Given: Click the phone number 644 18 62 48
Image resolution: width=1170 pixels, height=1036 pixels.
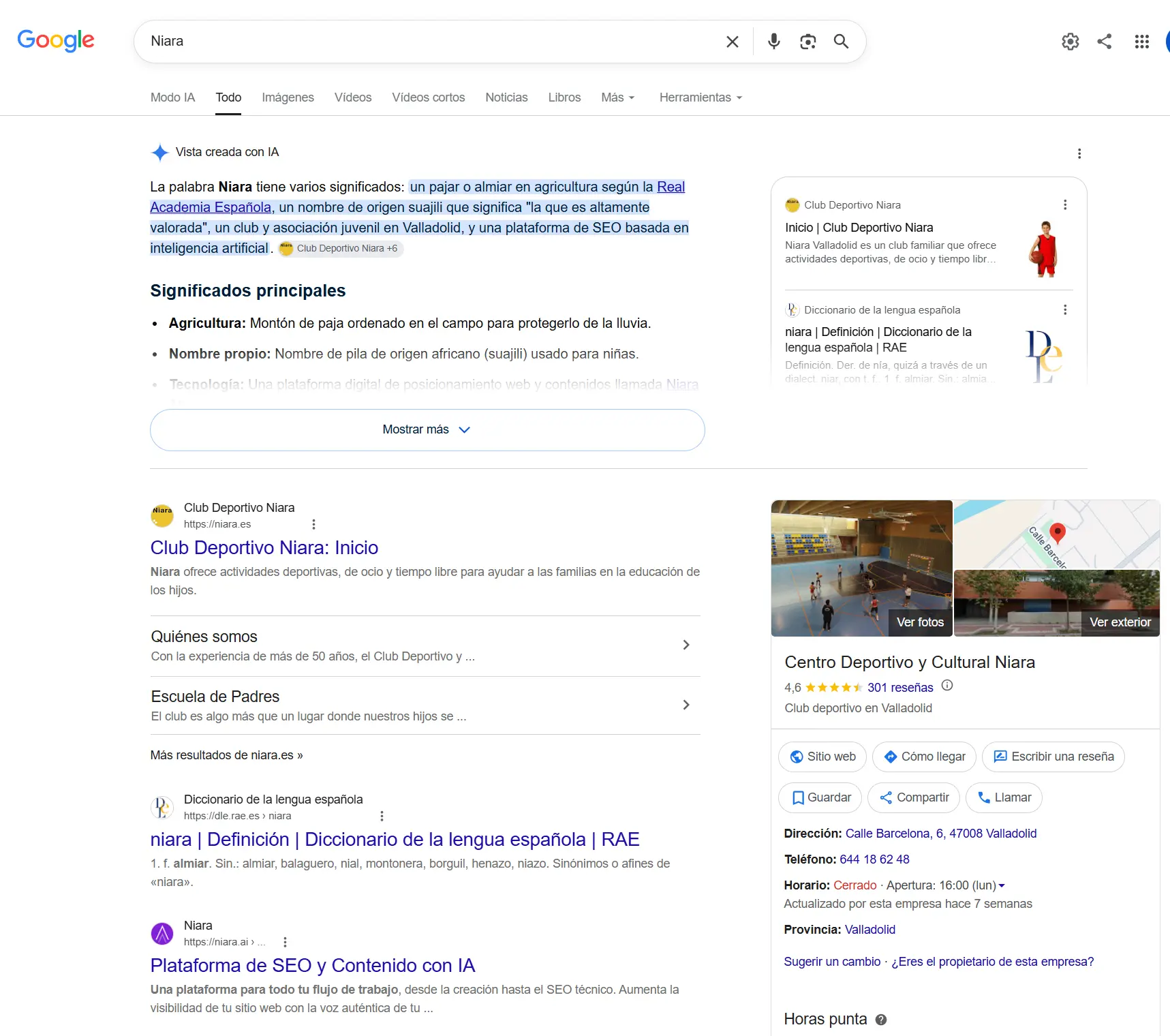Looking at the screenshot, I should 874,859.
